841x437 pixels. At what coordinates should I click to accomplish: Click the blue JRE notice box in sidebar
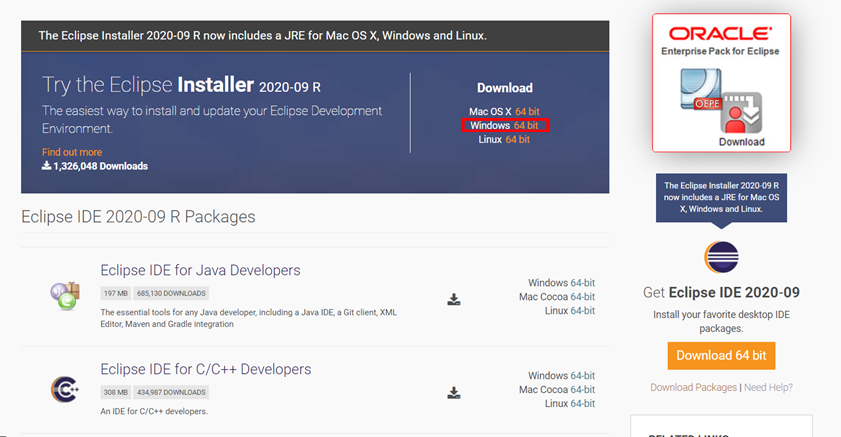tap(721, 197)
